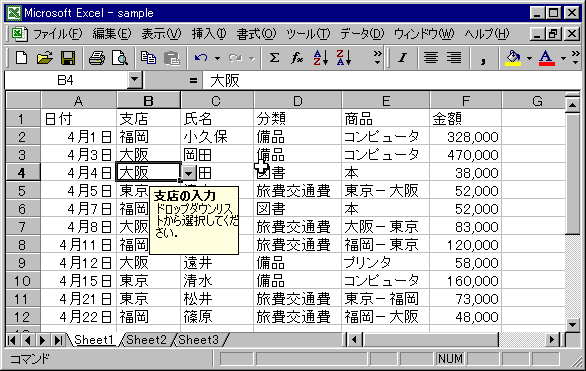
Task: Open the ファイル(F) menu
Action: [58, 34]
